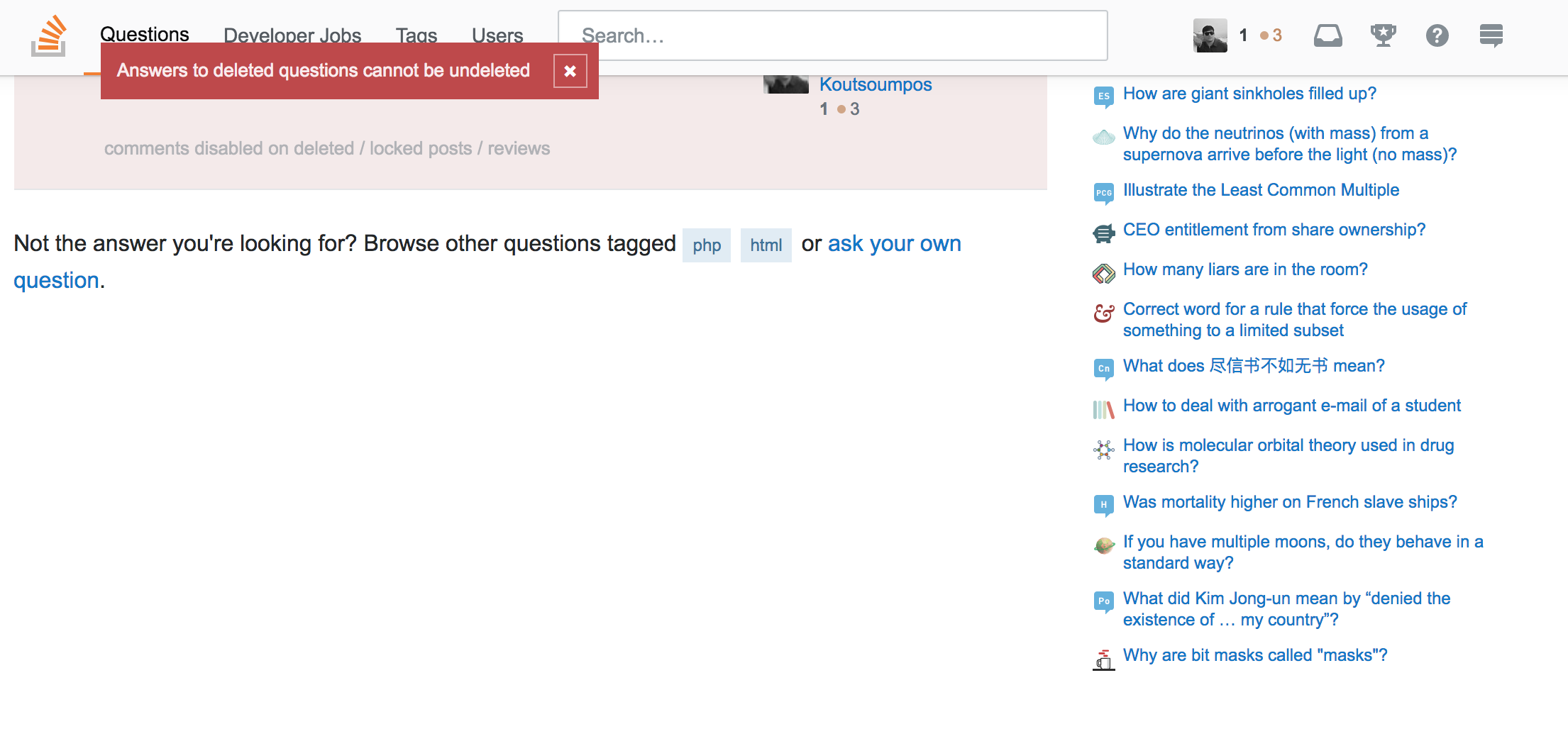Open 'CEO entitlement from share ownership?' link
The width and height of the screenshot is (1568, 729).
click(x=1274, y=230)
